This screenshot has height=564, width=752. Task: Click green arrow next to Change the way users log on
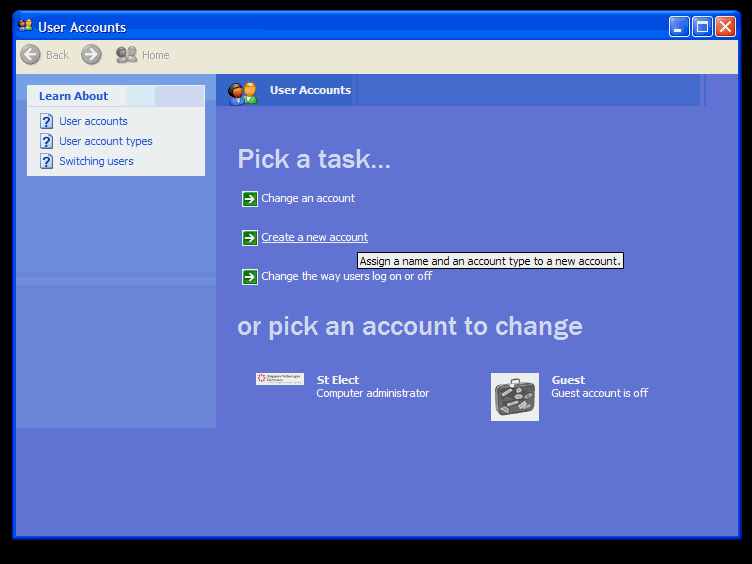(x=250, y=277)
